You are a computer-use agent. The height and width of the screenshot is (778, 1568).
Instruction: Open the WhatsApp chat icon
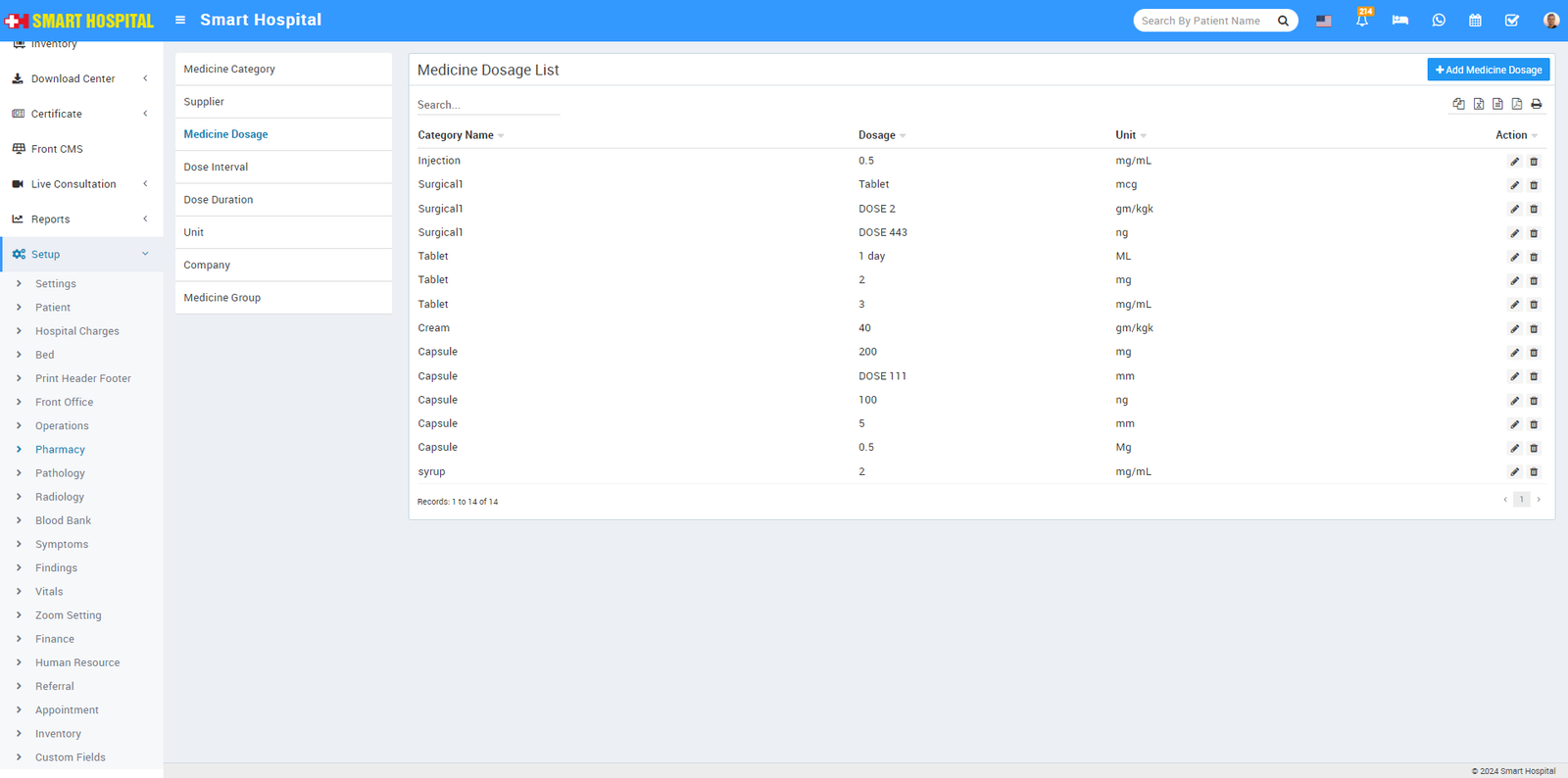coord(1438,21)
